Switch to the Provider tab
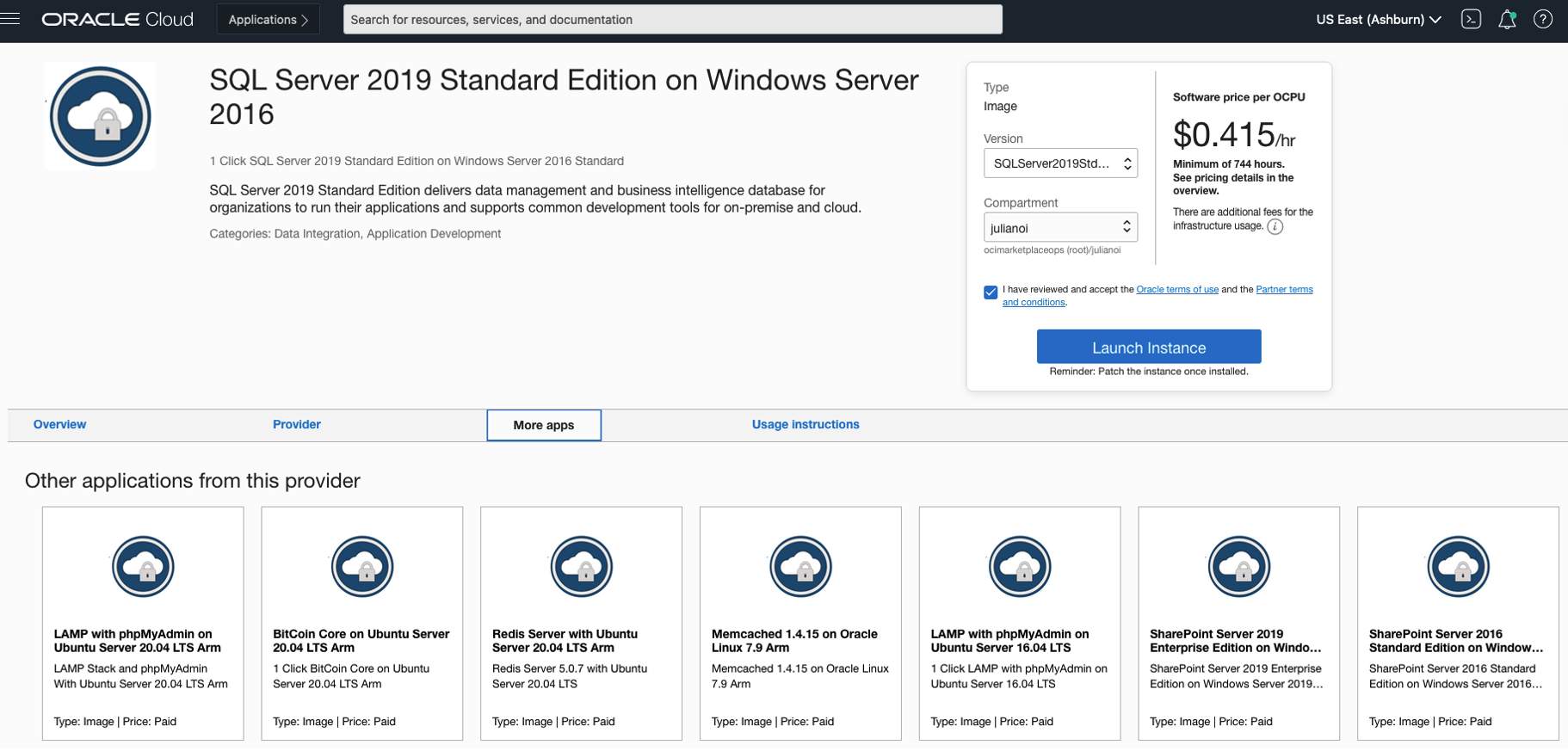The width and height of the screenshot is (1568, 751). tap(297, 424)
